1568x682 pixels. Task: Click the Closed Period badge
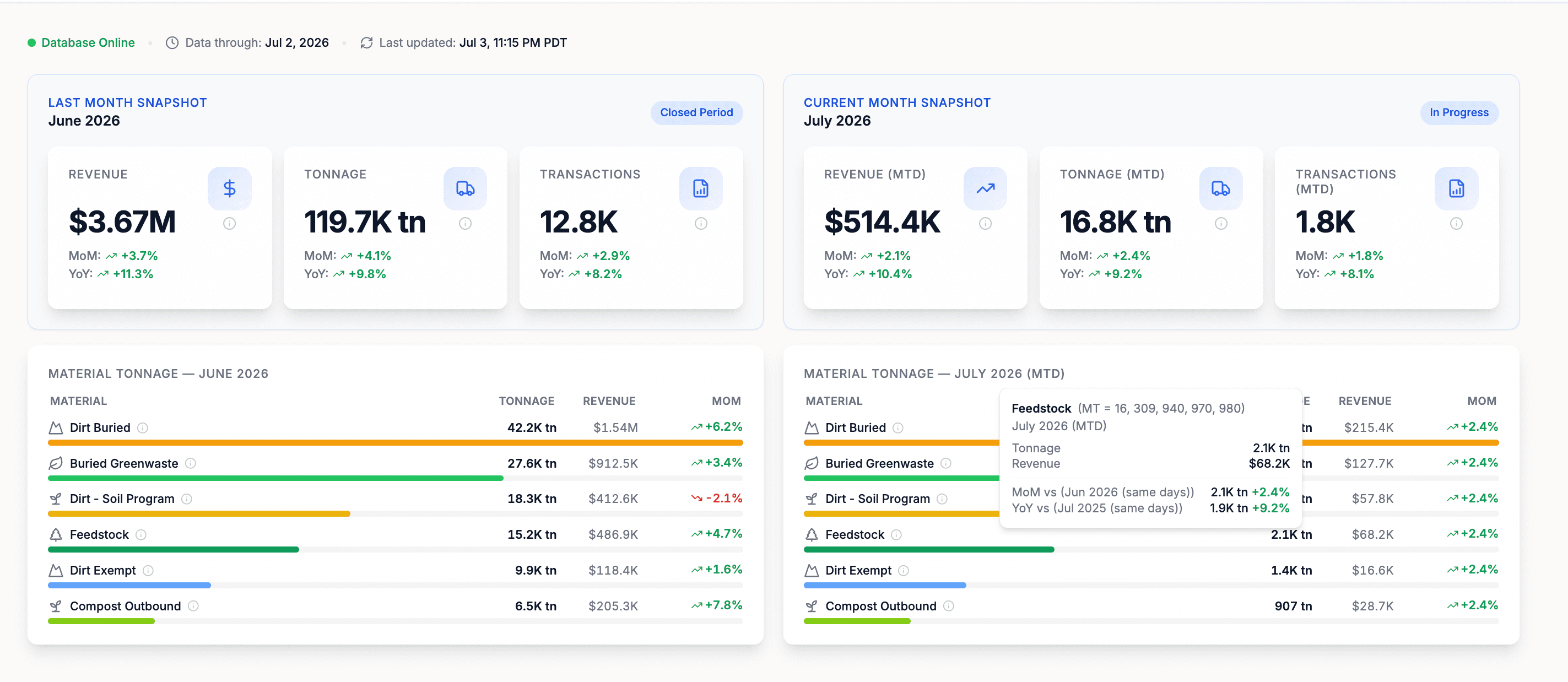click(696, 112)
